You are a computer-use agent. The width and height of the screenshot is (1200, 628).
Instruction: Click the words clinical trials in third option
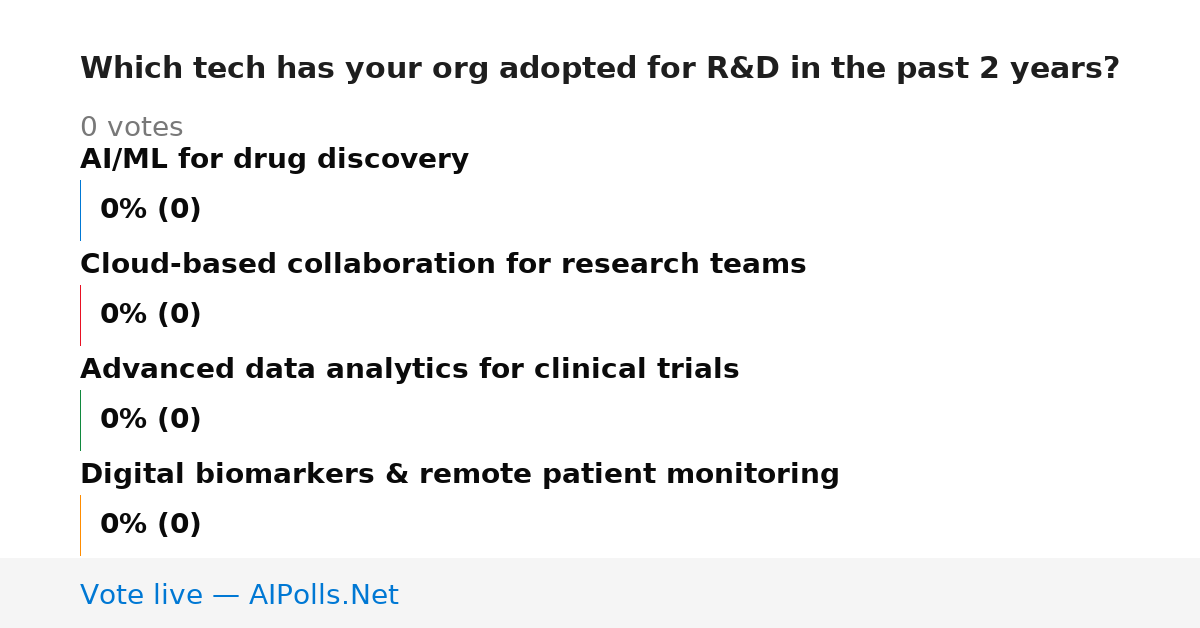pos(636,370)
